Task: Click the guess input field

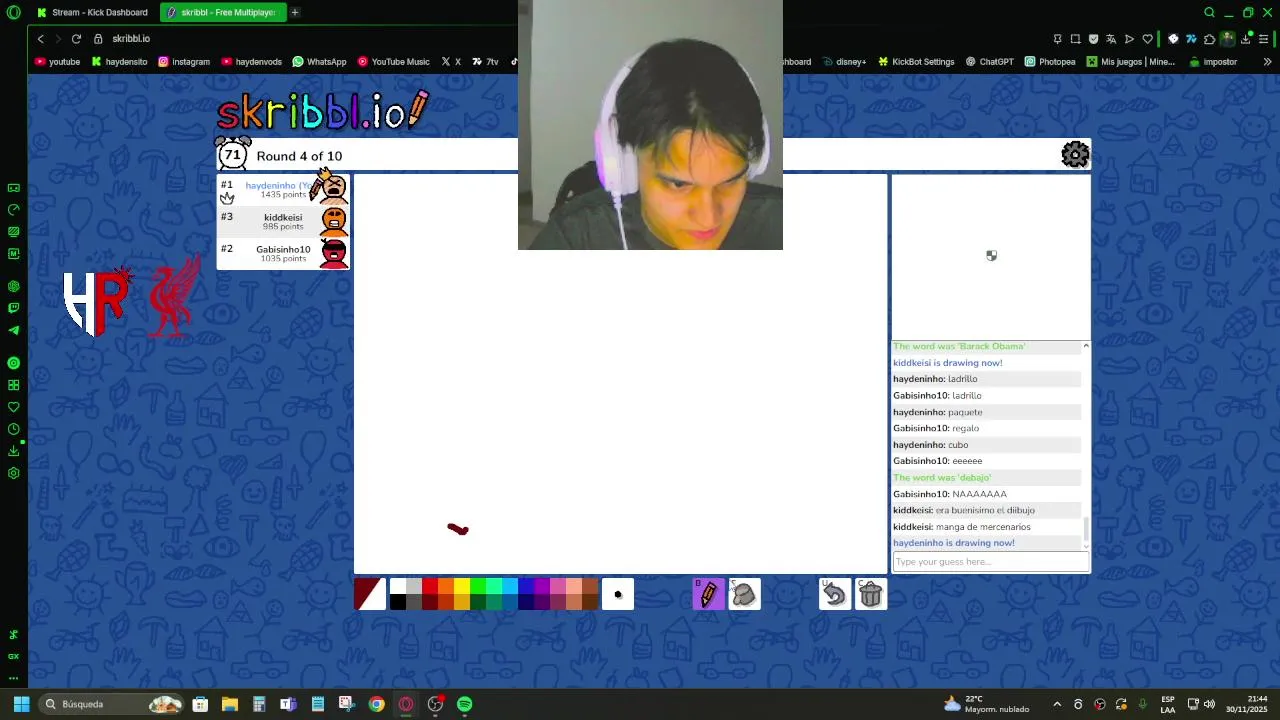Action: [x=990, y=562]
